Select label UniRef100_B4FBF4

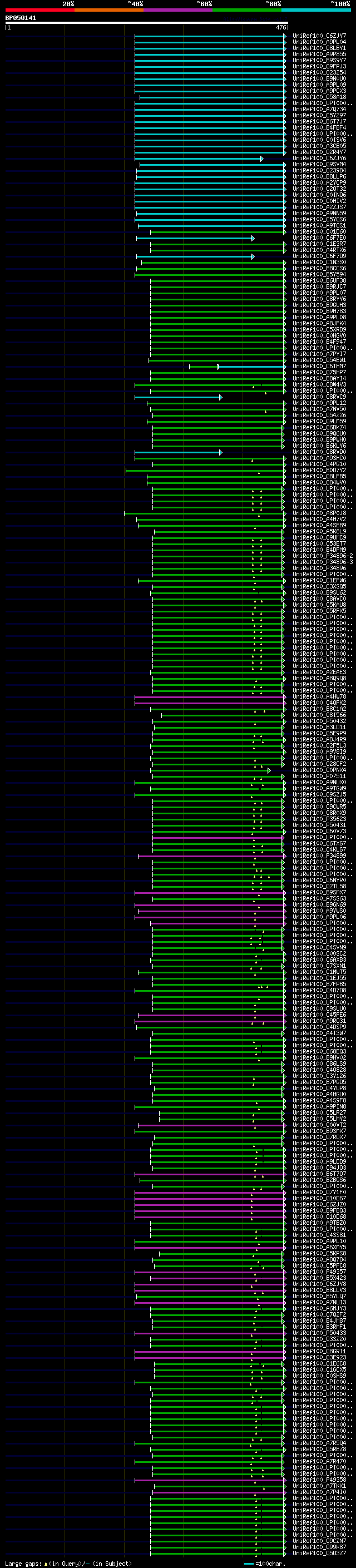click(319, 128)
